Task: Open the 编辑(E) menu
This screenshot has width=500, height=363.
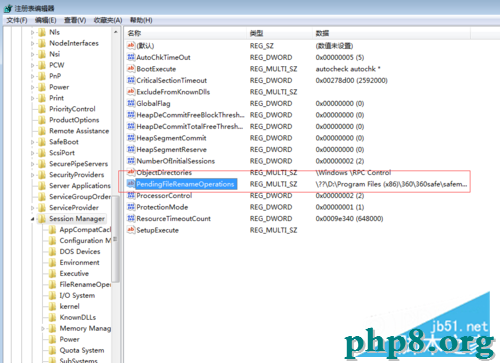Action: point(45,20)
